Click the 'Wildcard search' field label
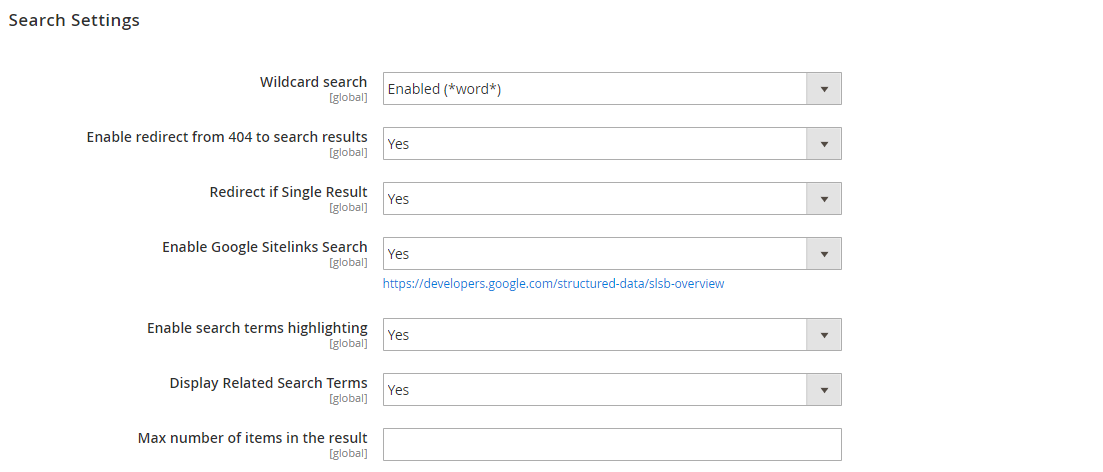1103x472 pixels. [x=314, y=82]
